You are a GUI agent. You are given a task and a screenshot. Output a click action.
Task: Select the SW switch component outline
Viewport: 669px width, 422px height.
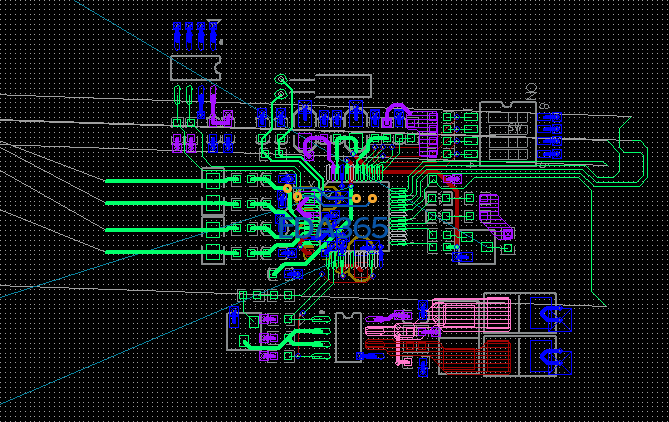click(x=508, y=133)
